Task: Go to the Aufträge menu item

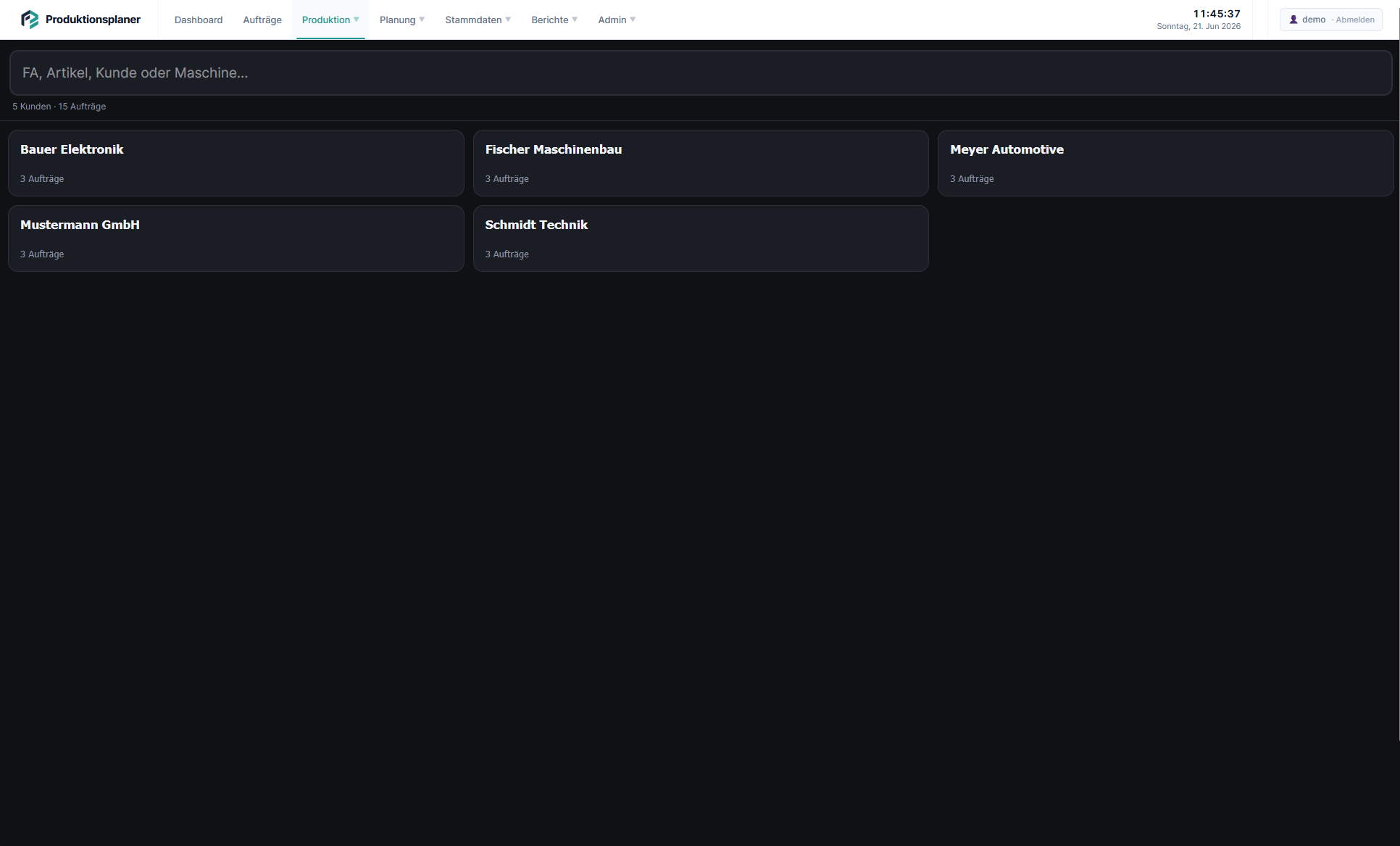Action: click(262, 20)
